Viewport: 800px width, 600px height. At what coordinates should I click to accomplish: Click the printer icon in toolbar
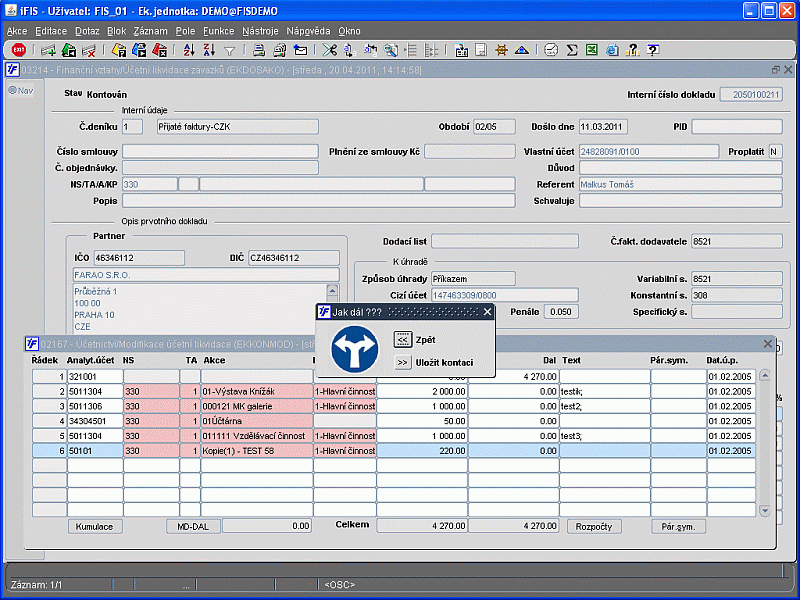tap(259, 50)
